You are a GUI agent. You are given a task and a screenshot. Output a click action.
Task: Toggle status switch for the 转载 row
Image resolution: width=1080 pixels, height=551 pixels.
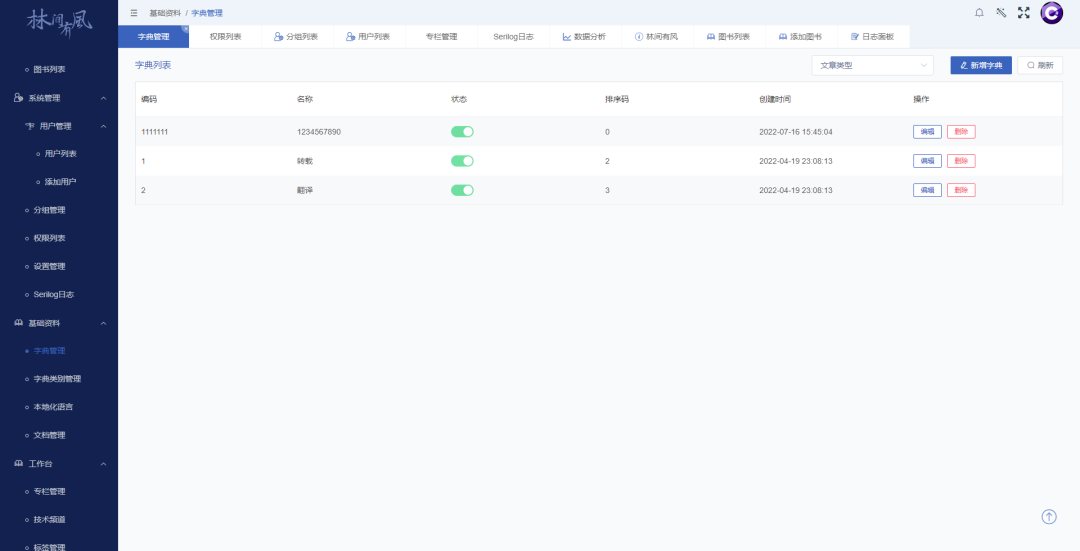pyautogui.click(x=462, y=161)
